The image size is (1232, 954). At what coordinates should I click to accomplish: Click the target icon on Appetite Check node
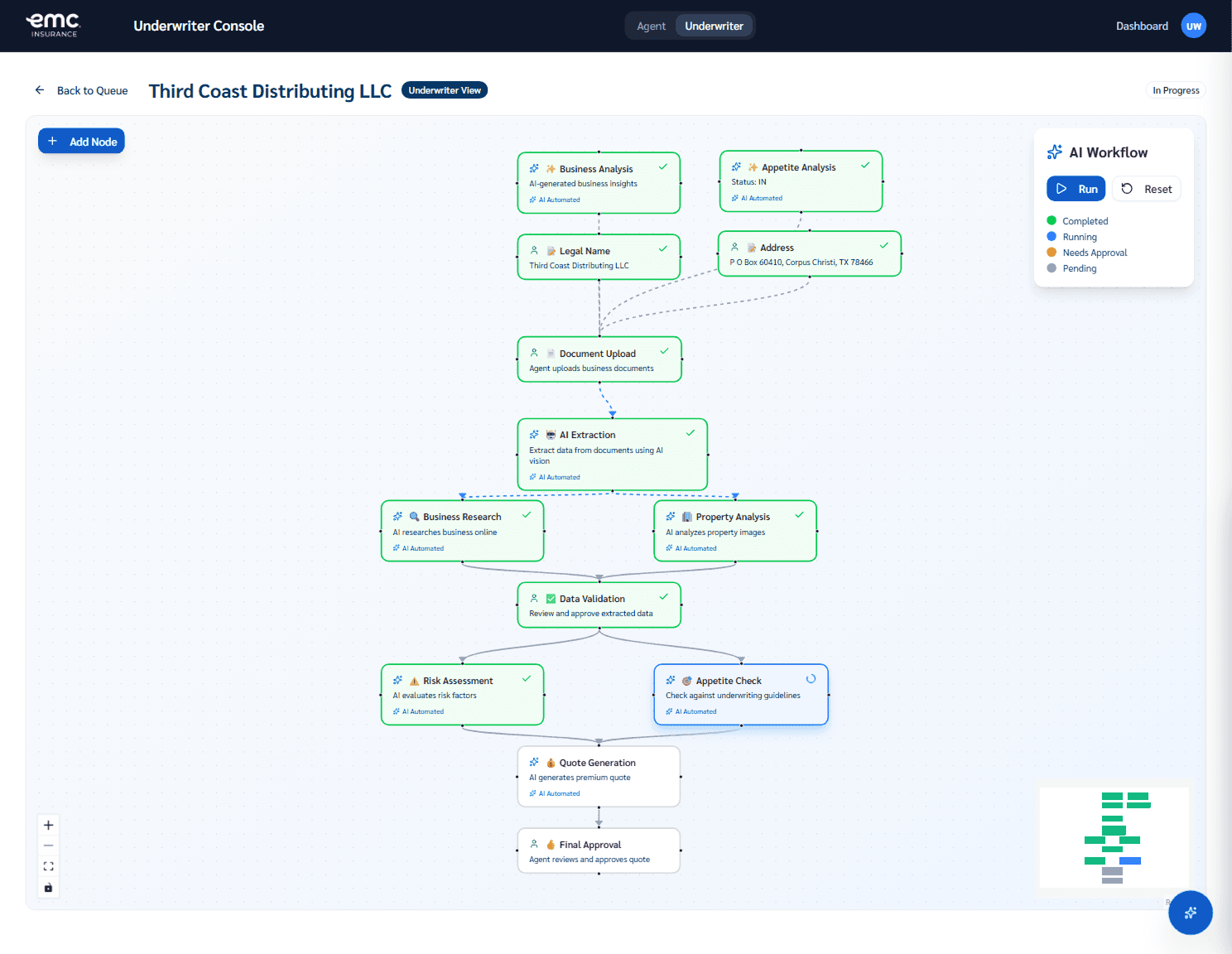(x=688, y=680)
